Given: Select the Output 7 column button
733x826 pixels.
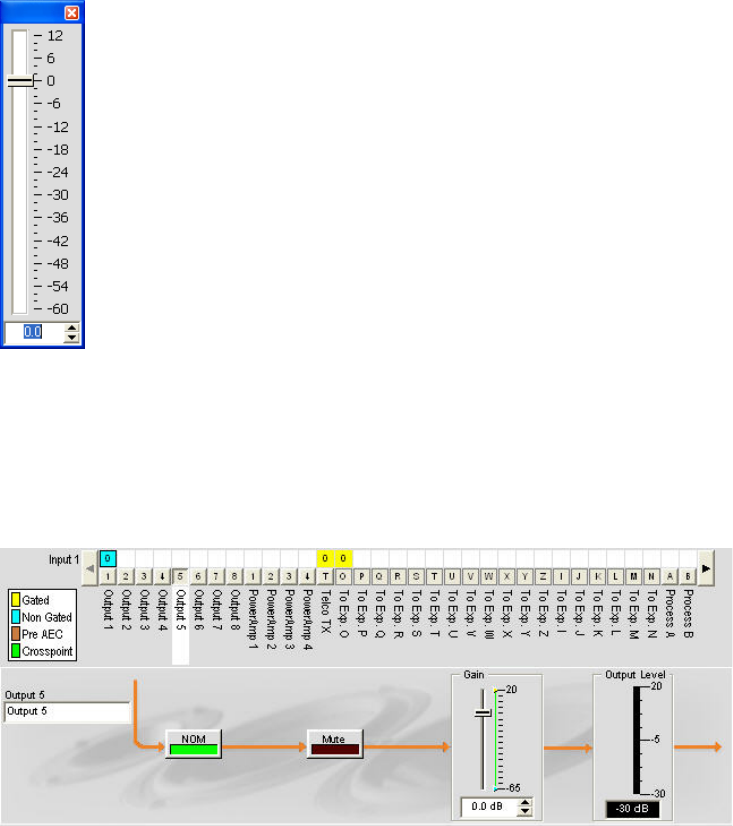Looking at the screenshot, I should pyautogui.click(x=216, y=576).
